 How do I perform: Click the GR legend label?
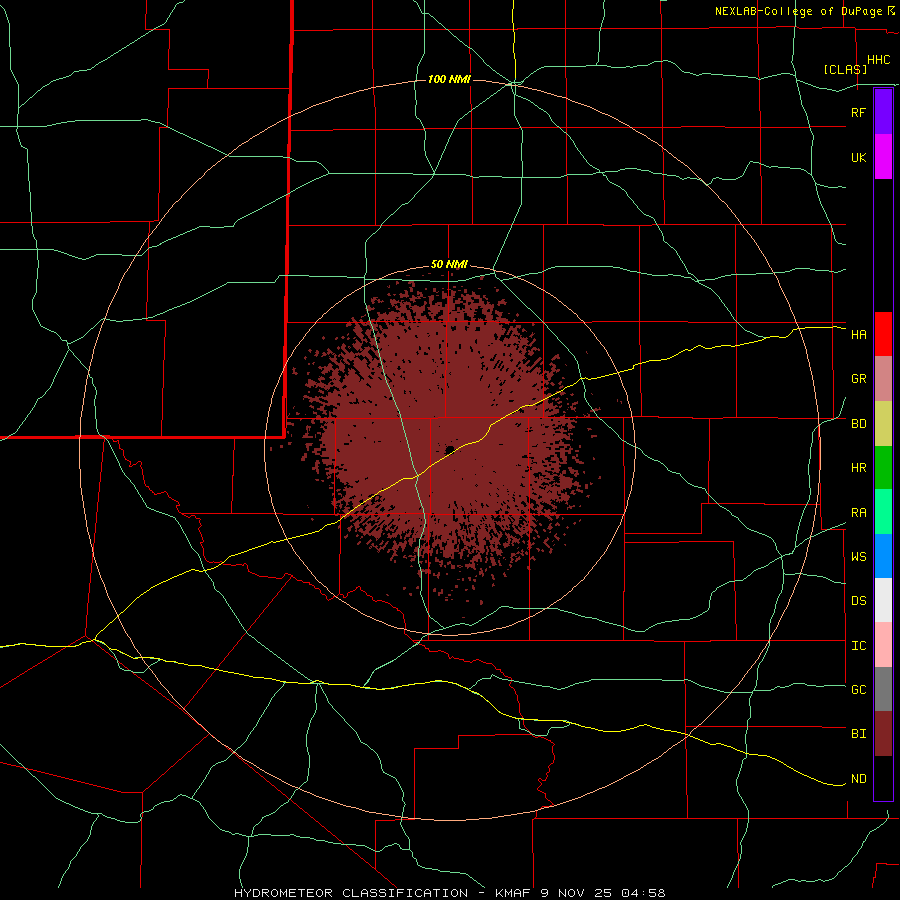pyautogui.click(x=858, y=379)
